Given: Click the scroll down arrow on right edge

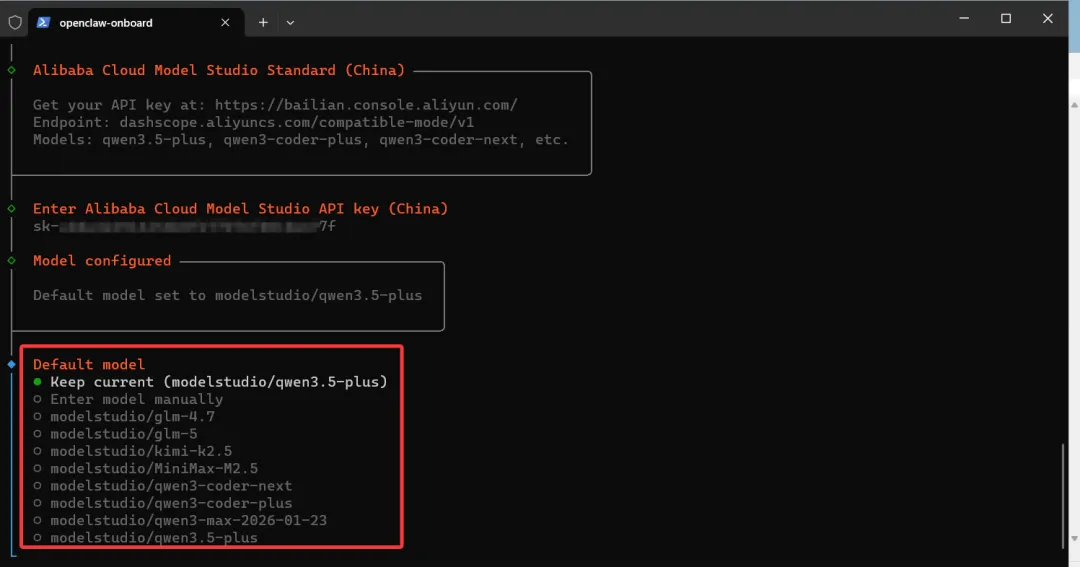Looking at the screenshot, I should 1074,539.
